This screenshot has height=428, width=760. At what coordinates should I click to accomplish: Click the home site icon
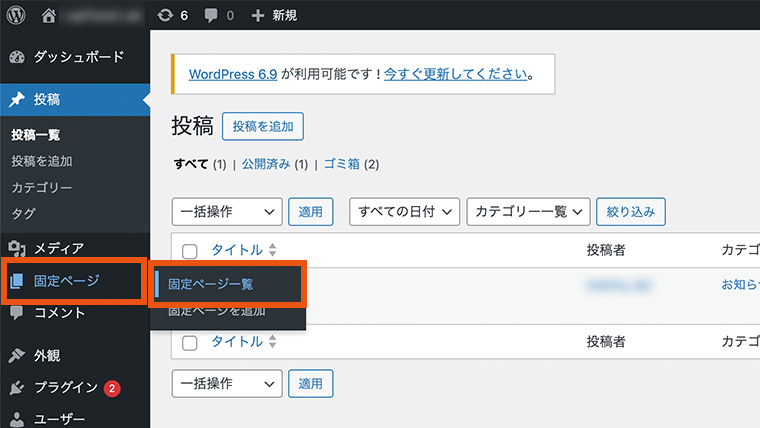[48, 16]
